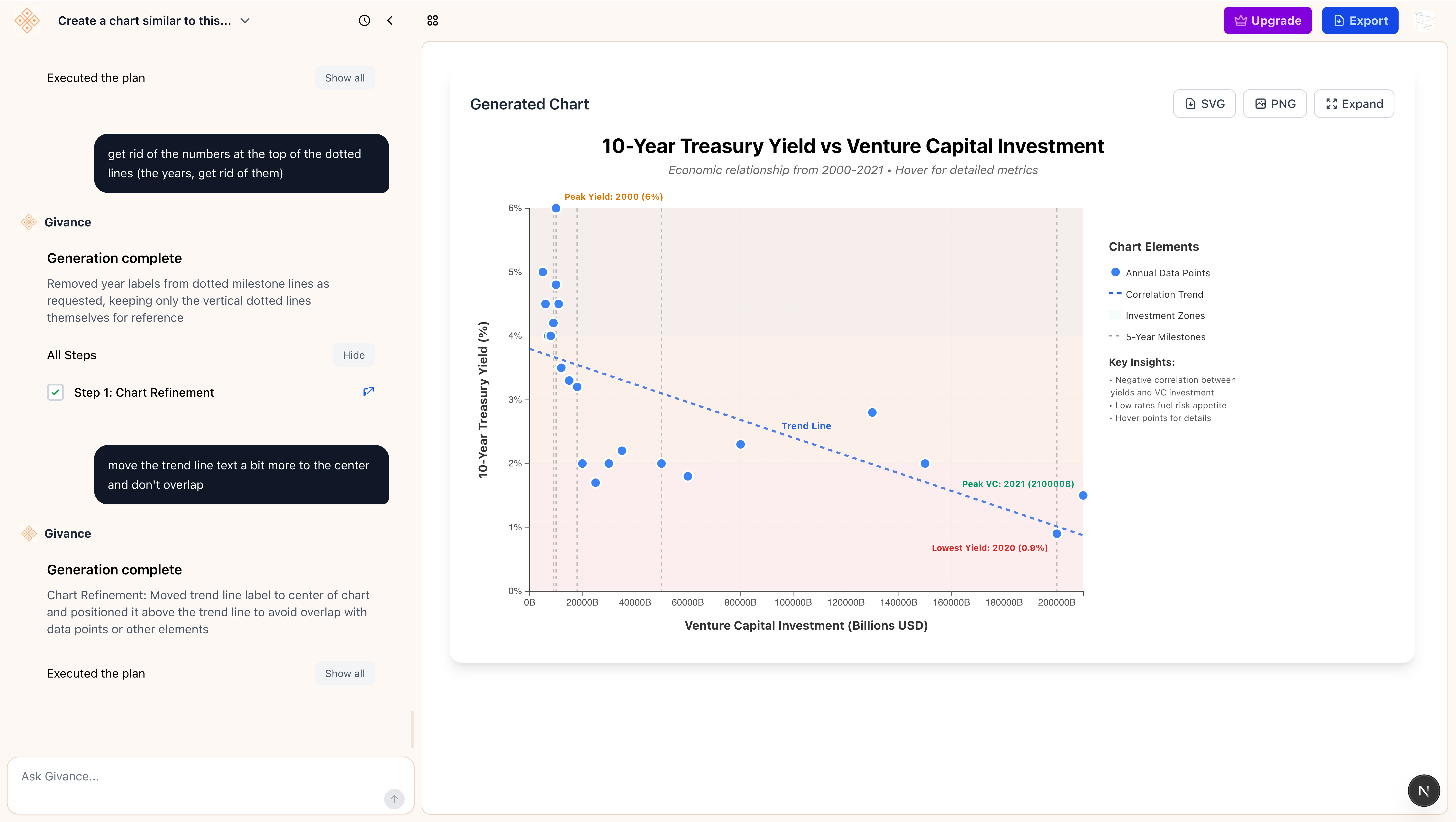Click the user message about trend line text

241,474
